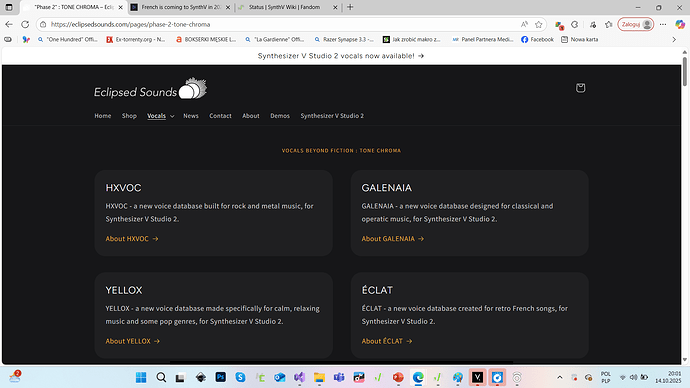Open Microsoft Teams from taskbar
Screen dimensions: 690x388
pyautogui.click(x=339, y=377)
